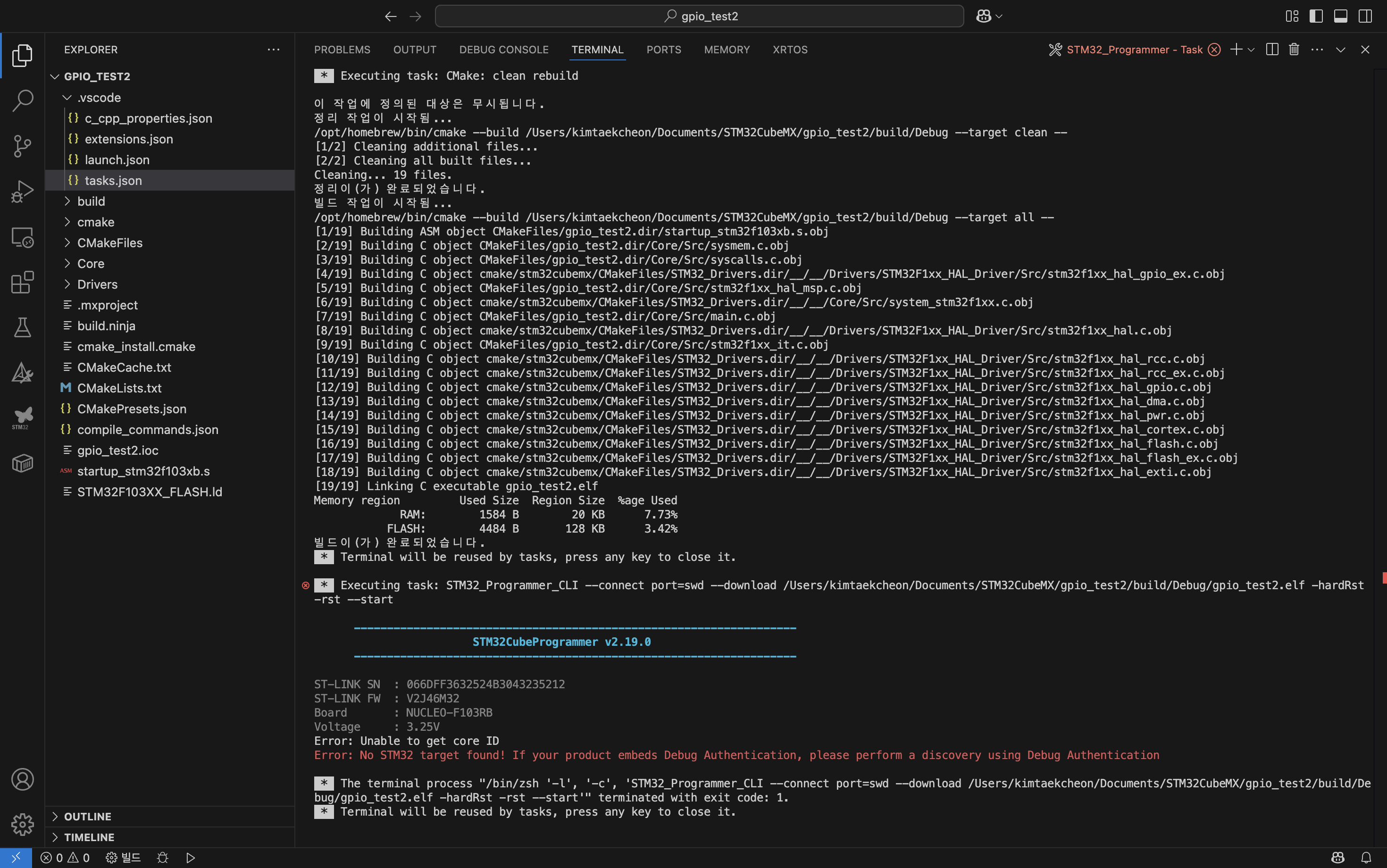
Task: Open the cube package icon view
Action: pyautogui.click(x=22, y=463)
